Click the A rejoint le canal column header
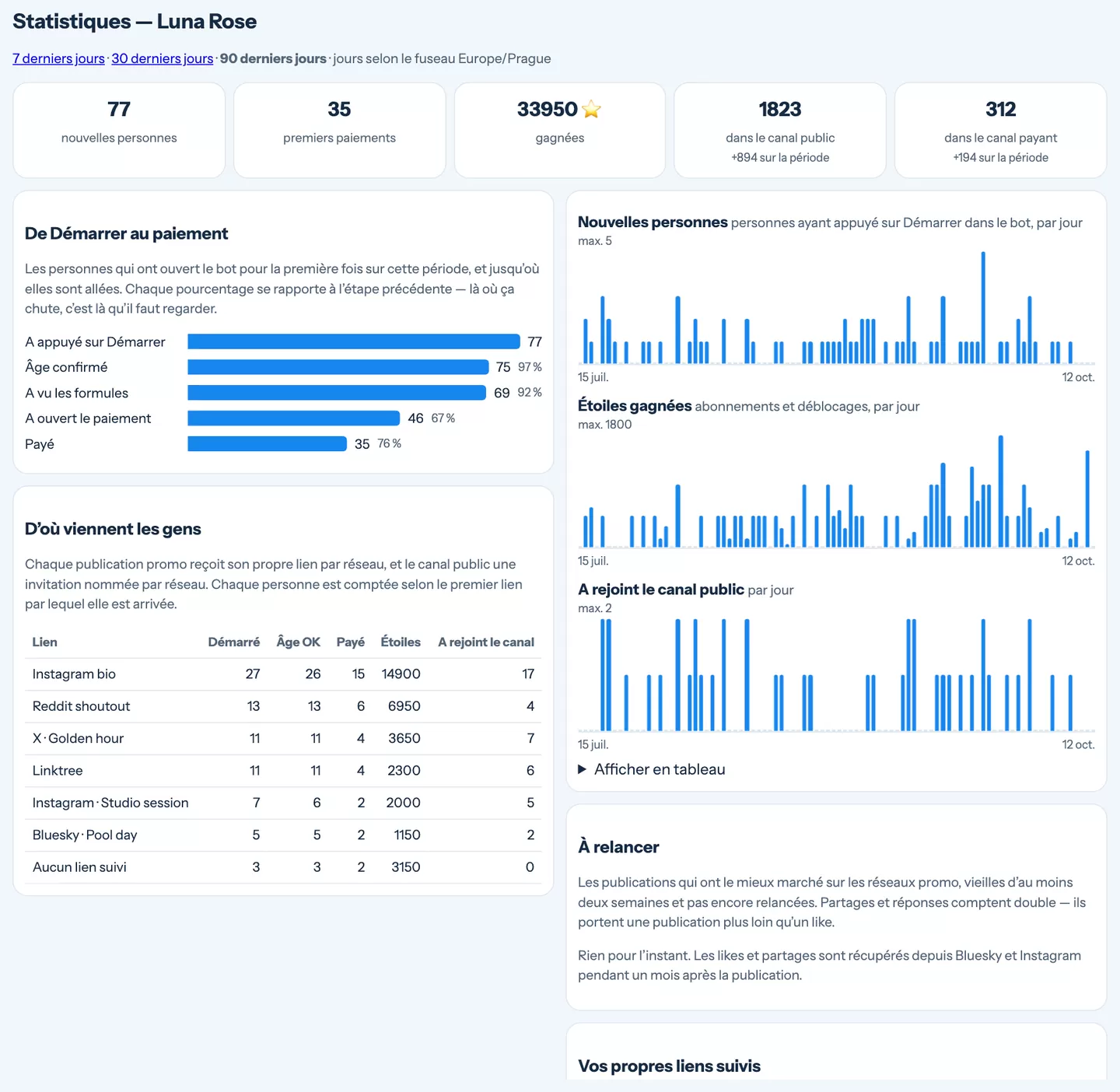Image resolution: width=1120 pixels, height=1092 pixels. tap(486, 642)
